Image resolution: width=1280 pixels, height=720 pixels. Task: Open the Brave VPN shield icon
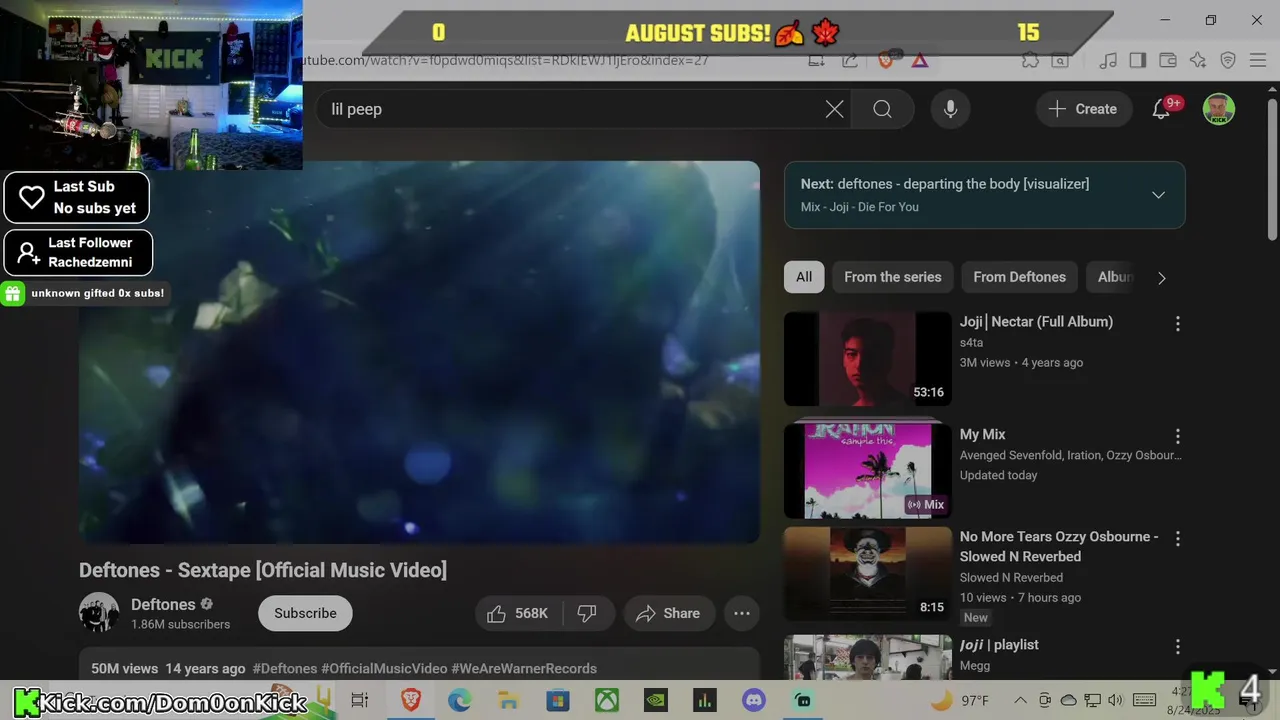[1228, 60]
